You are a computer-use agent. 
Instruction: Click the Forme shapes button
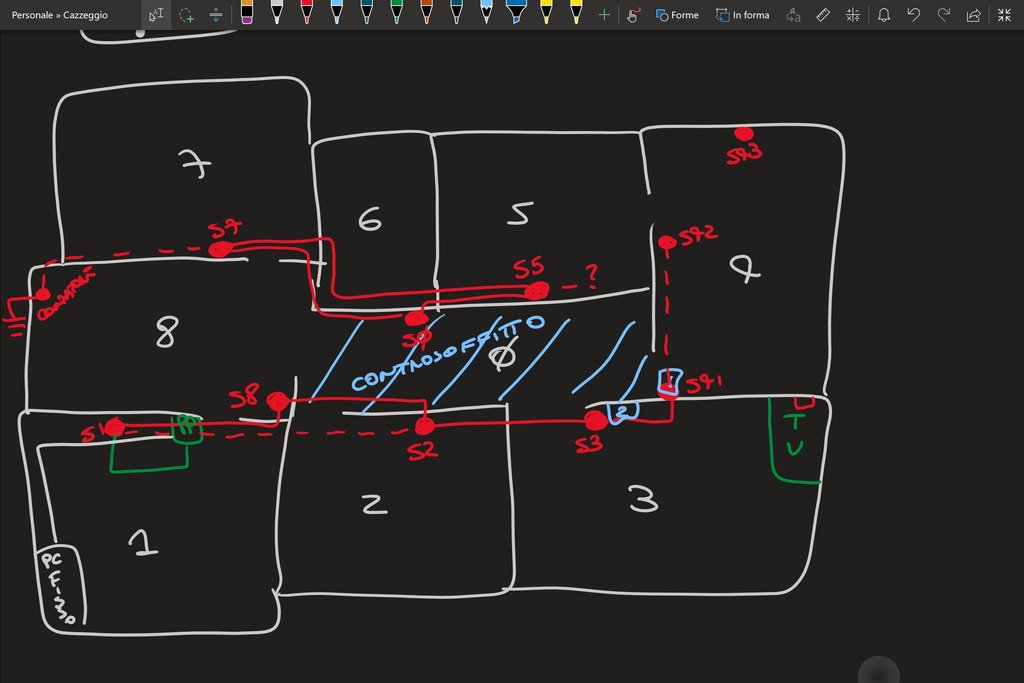(x=677, y=15)
